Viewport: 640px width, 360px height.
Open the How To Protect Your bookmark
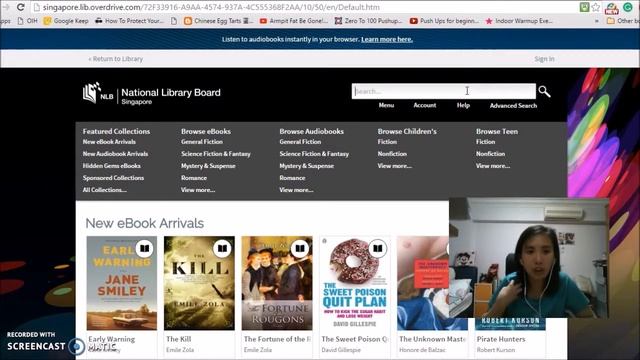pos(129,21)
